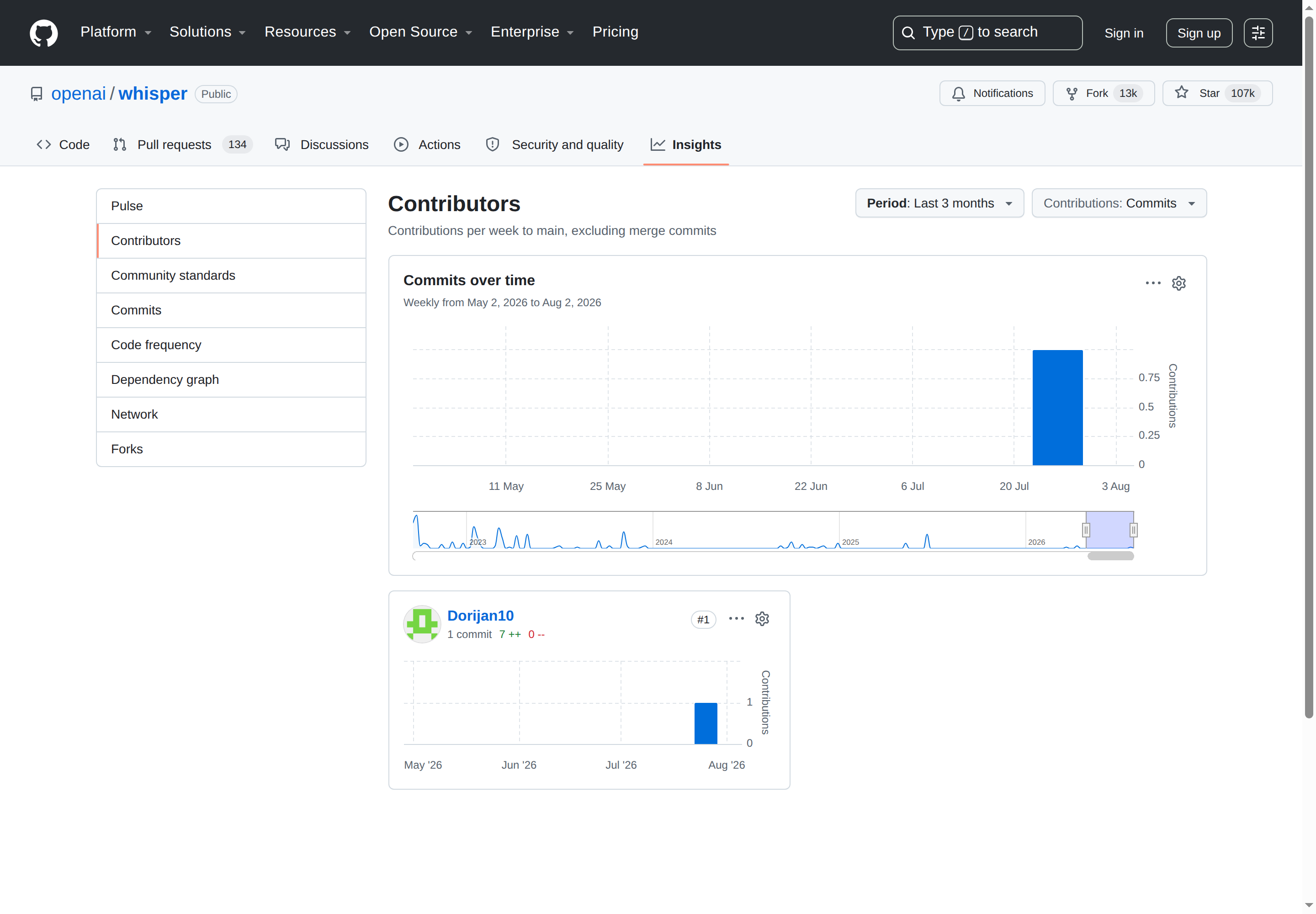1316x914 pixels.
Task: Open Forks in the sidebar
Action: point(231,450)
